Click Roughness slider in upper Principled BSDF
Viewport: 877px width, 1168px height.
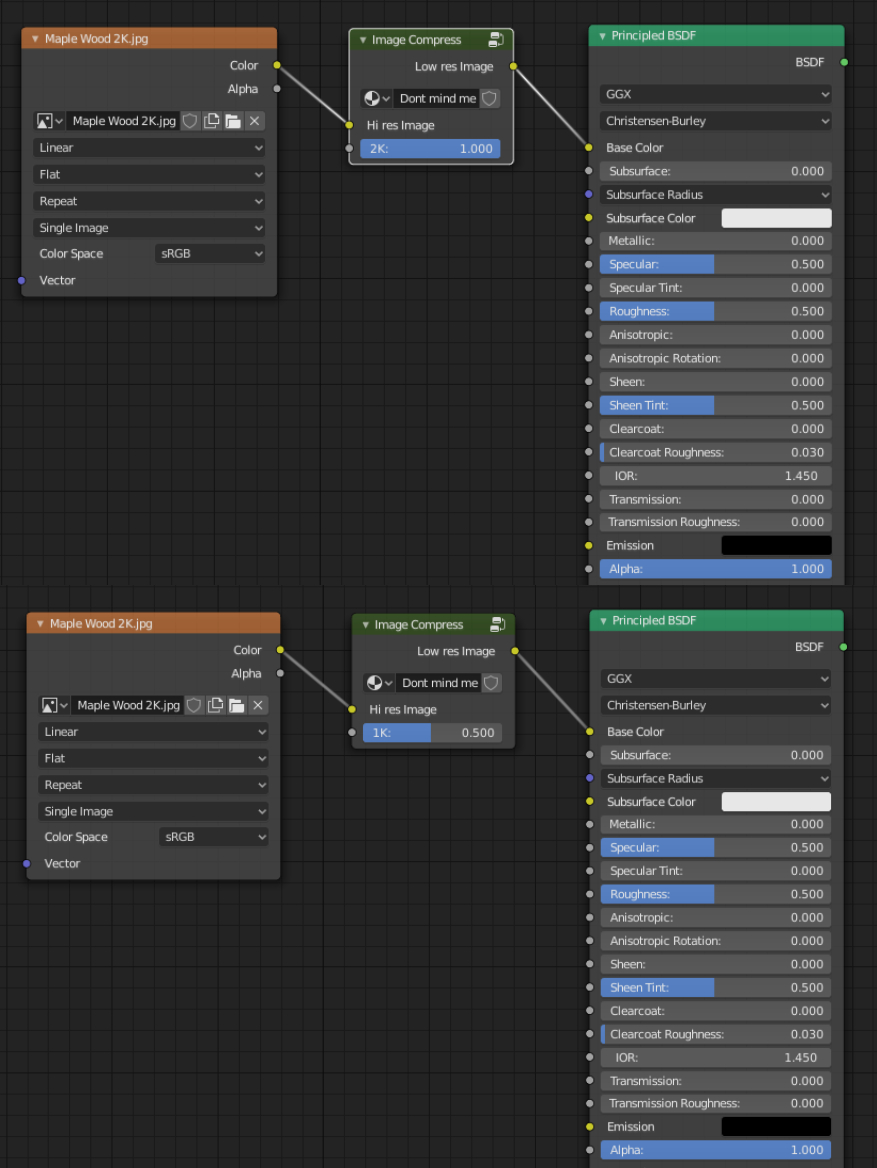[x=715, y=311]
